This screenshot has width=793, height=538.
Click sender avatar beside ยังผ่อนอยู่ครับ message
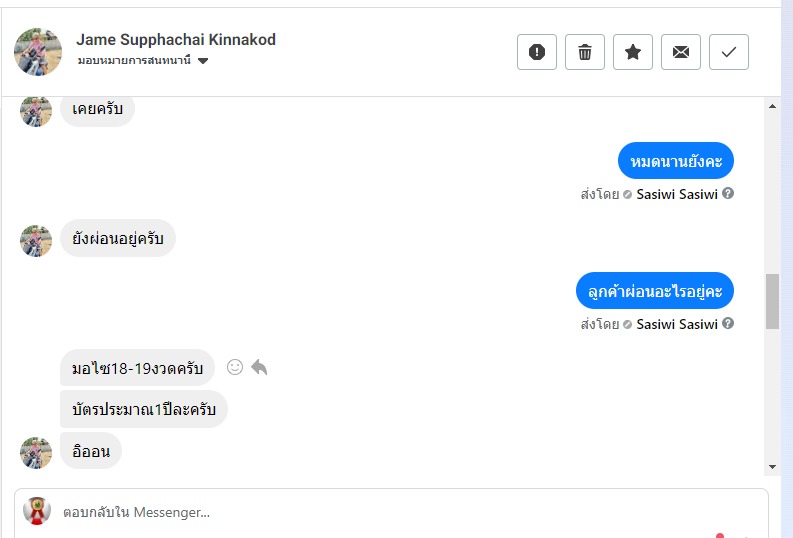click(36, 240)
